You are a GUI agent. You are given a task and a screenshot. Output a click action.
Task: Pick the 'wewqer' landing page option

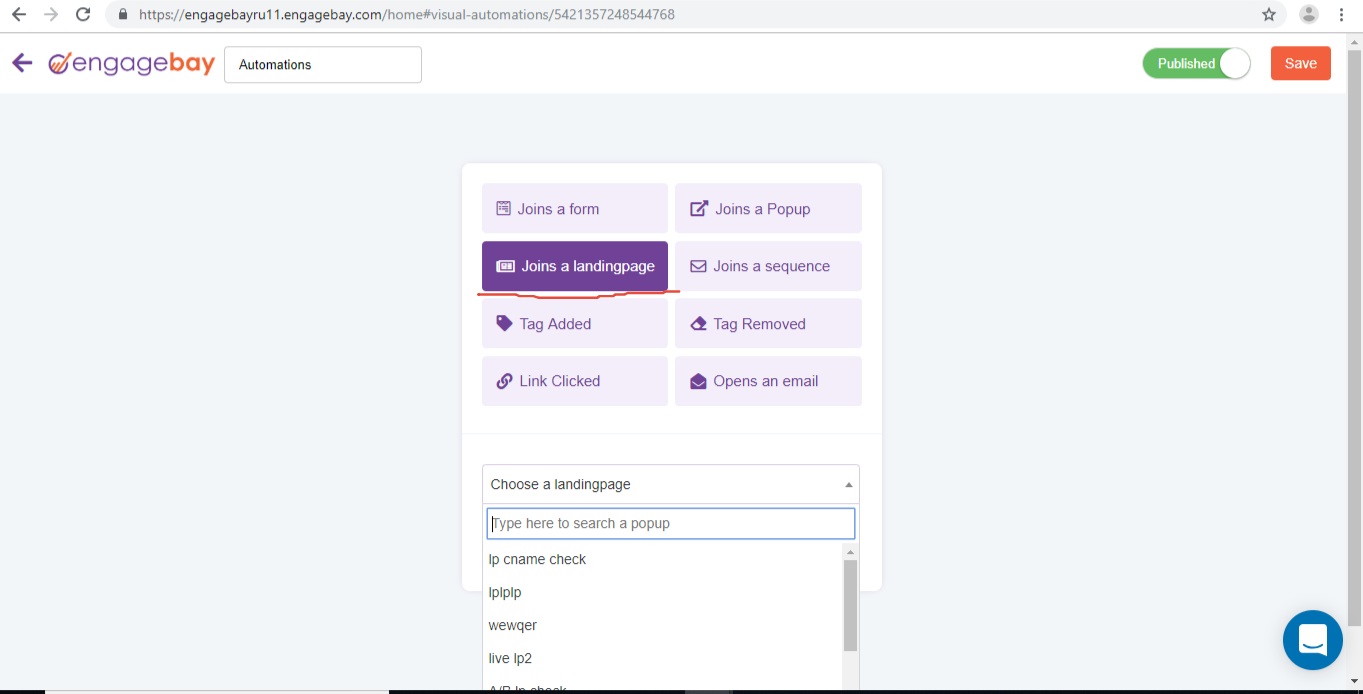tap(513, 626)
